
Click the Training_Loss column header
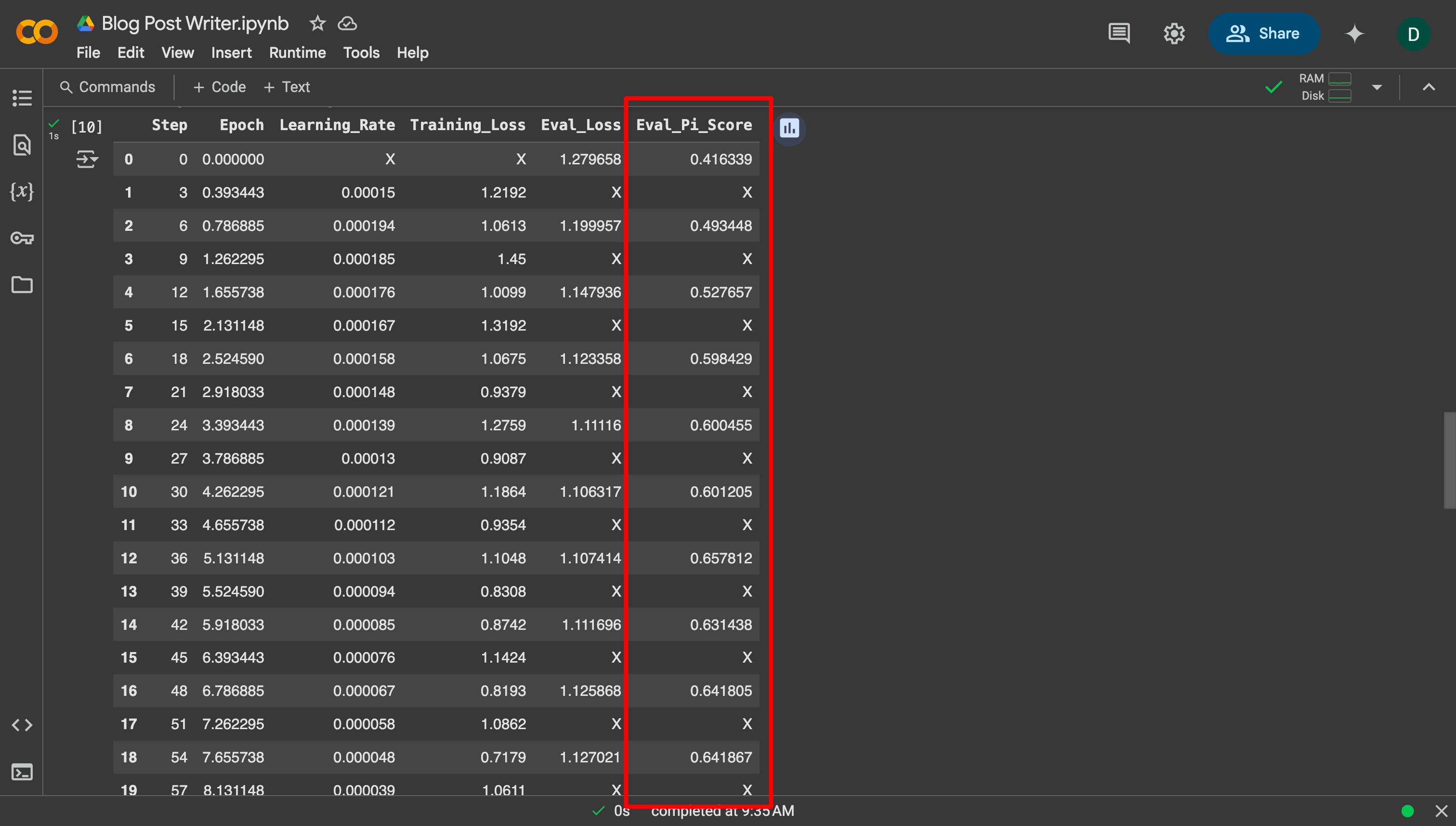467,125
